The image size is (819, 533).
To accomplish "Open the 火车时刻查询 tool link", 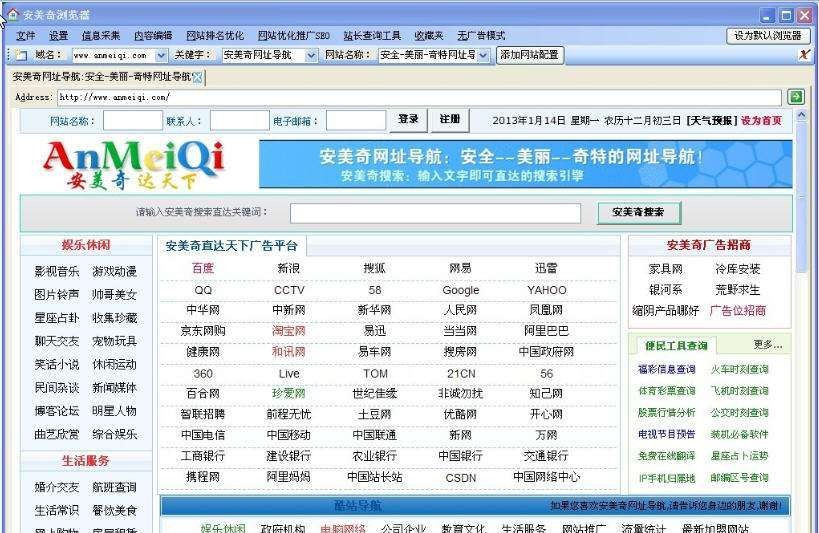I will [739, 369].
